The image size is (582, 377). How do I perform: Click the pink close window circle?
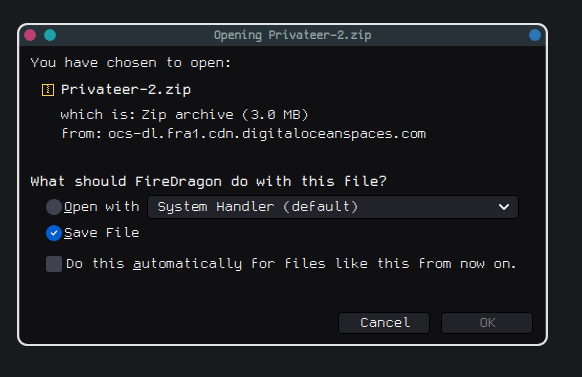click(x=30, y=35)
